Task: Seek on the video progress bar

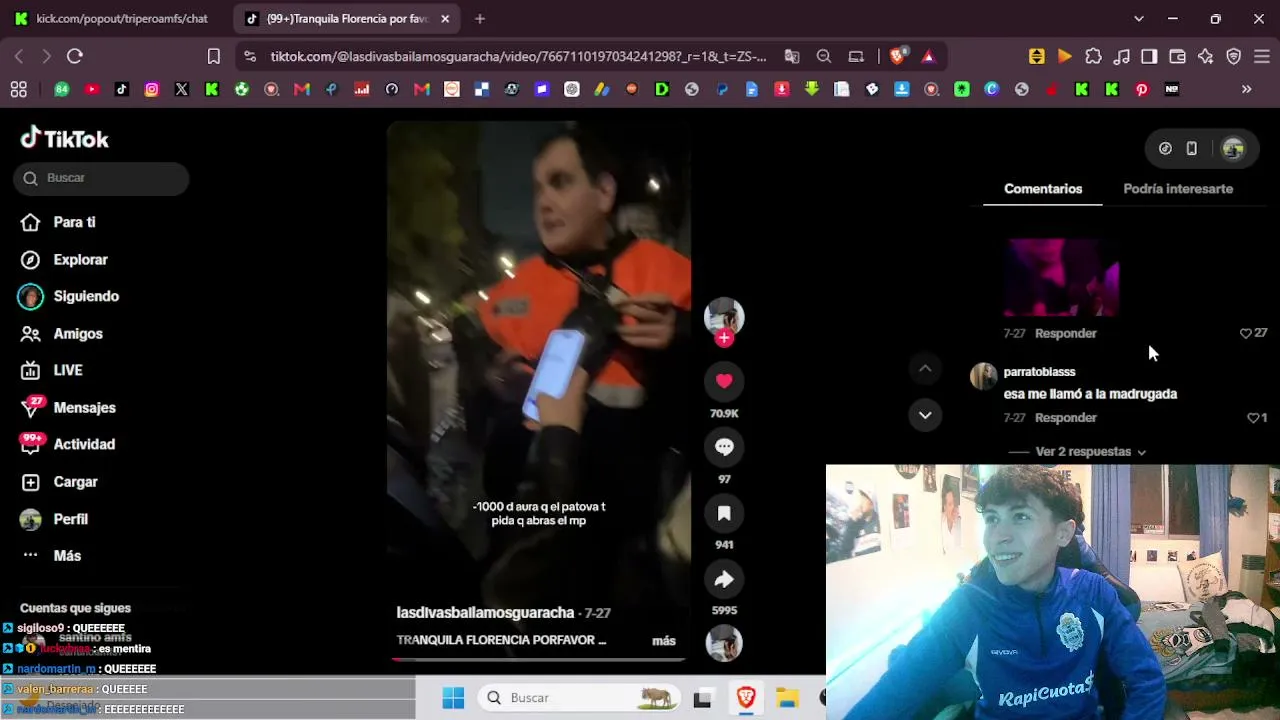Action: point(538,659)
